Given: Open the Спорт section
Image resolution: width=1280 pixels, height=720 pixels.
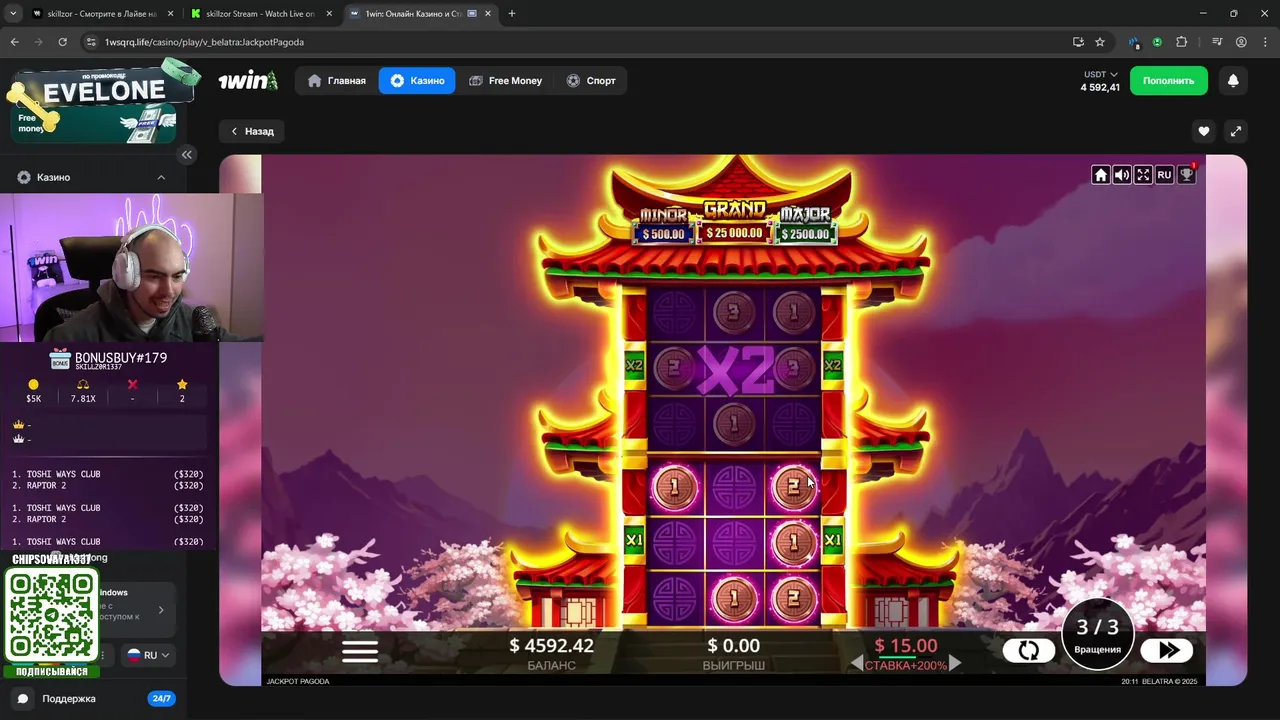Looking at the screenshot, I should point(591,81).
